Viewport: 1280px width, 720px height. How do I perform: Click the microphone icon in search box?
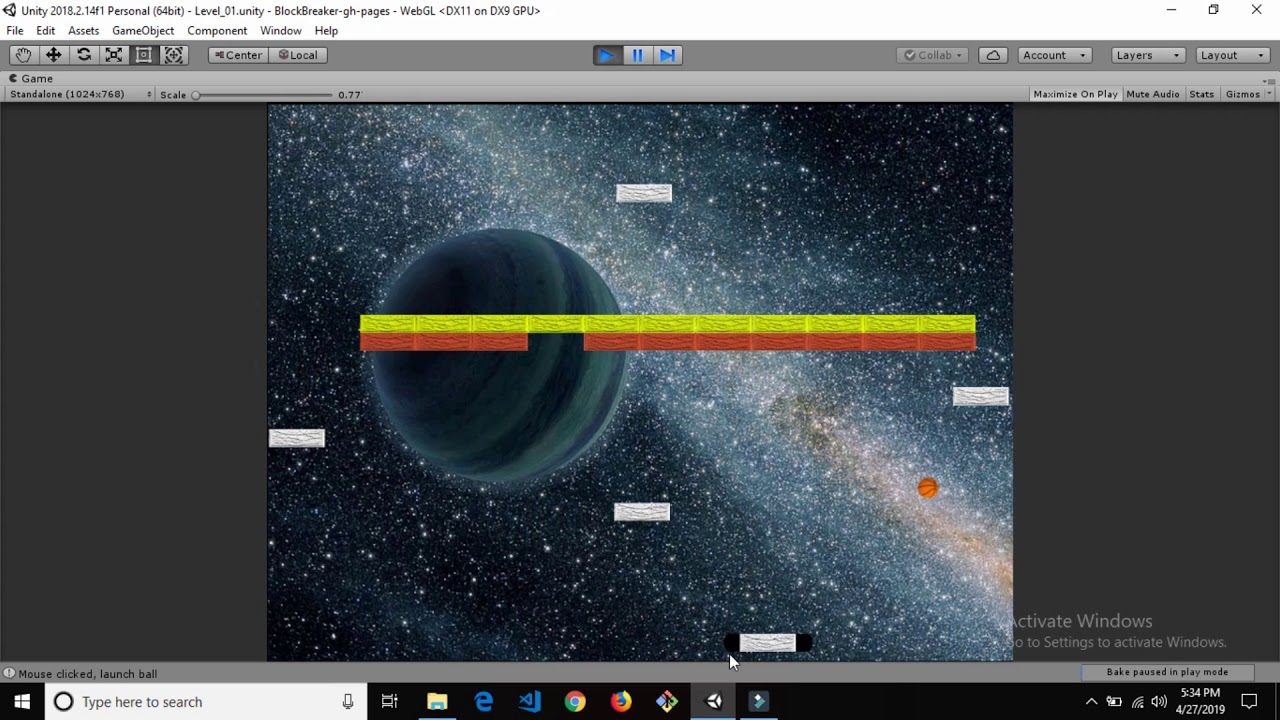[348, 702]
